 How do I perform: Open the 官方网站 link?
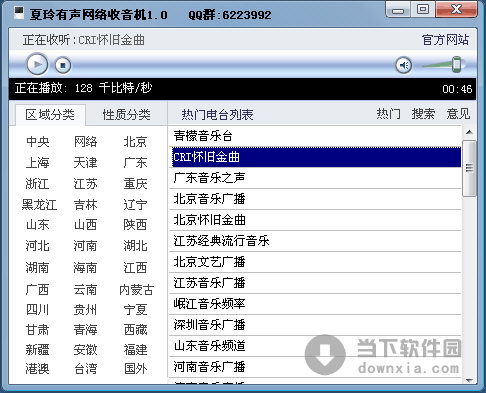[x=445, y=40]
